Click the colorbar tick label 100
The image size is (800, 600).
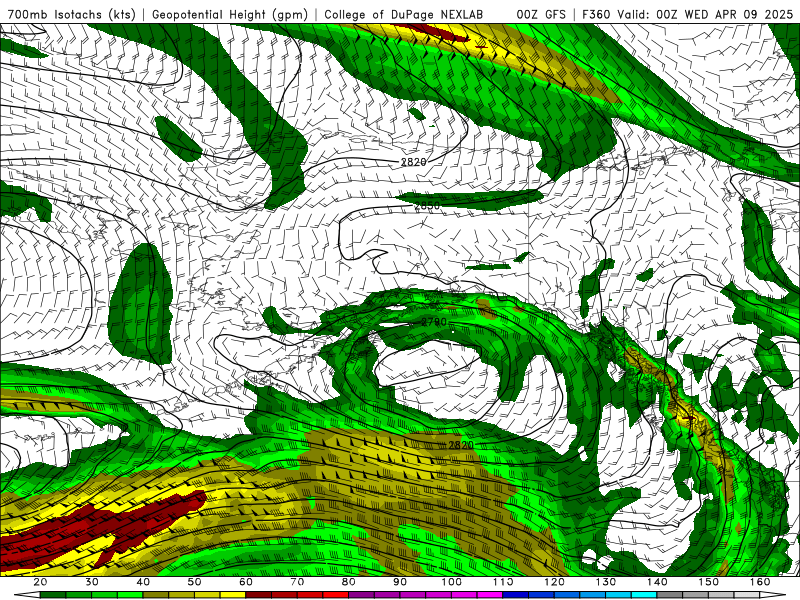(x=452, y=582)
